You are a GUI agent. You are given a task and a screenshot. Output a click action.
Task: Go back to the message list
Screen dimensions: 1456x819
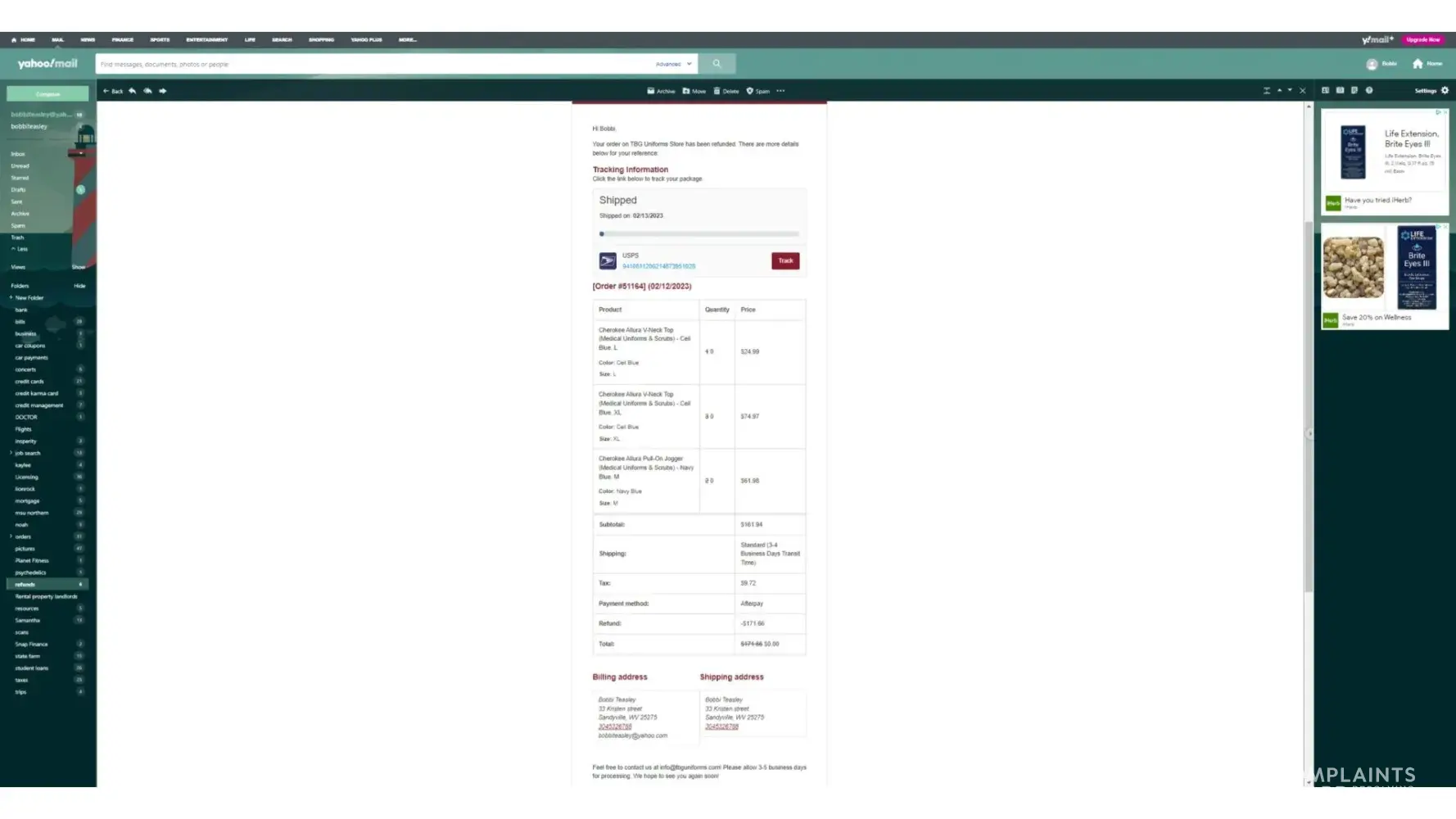coord(113,91)
